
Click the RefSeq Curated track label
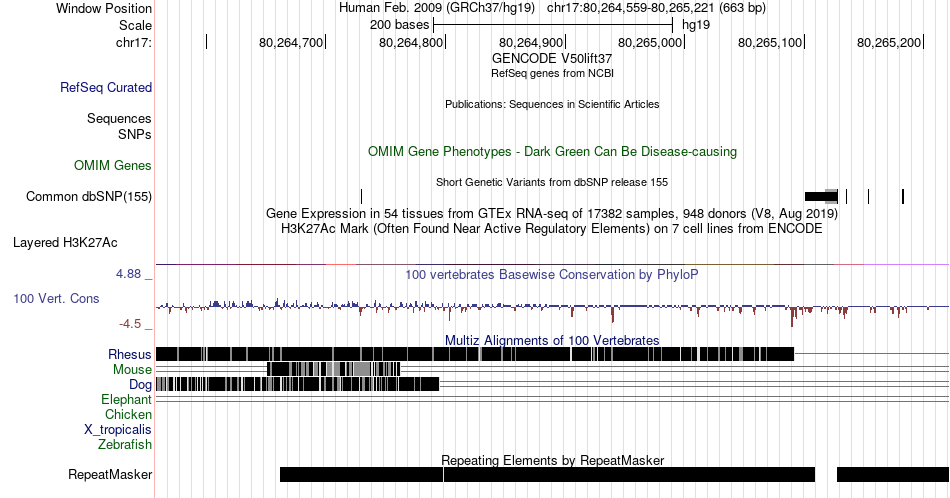pyautogui.click(x=106, y=87)
